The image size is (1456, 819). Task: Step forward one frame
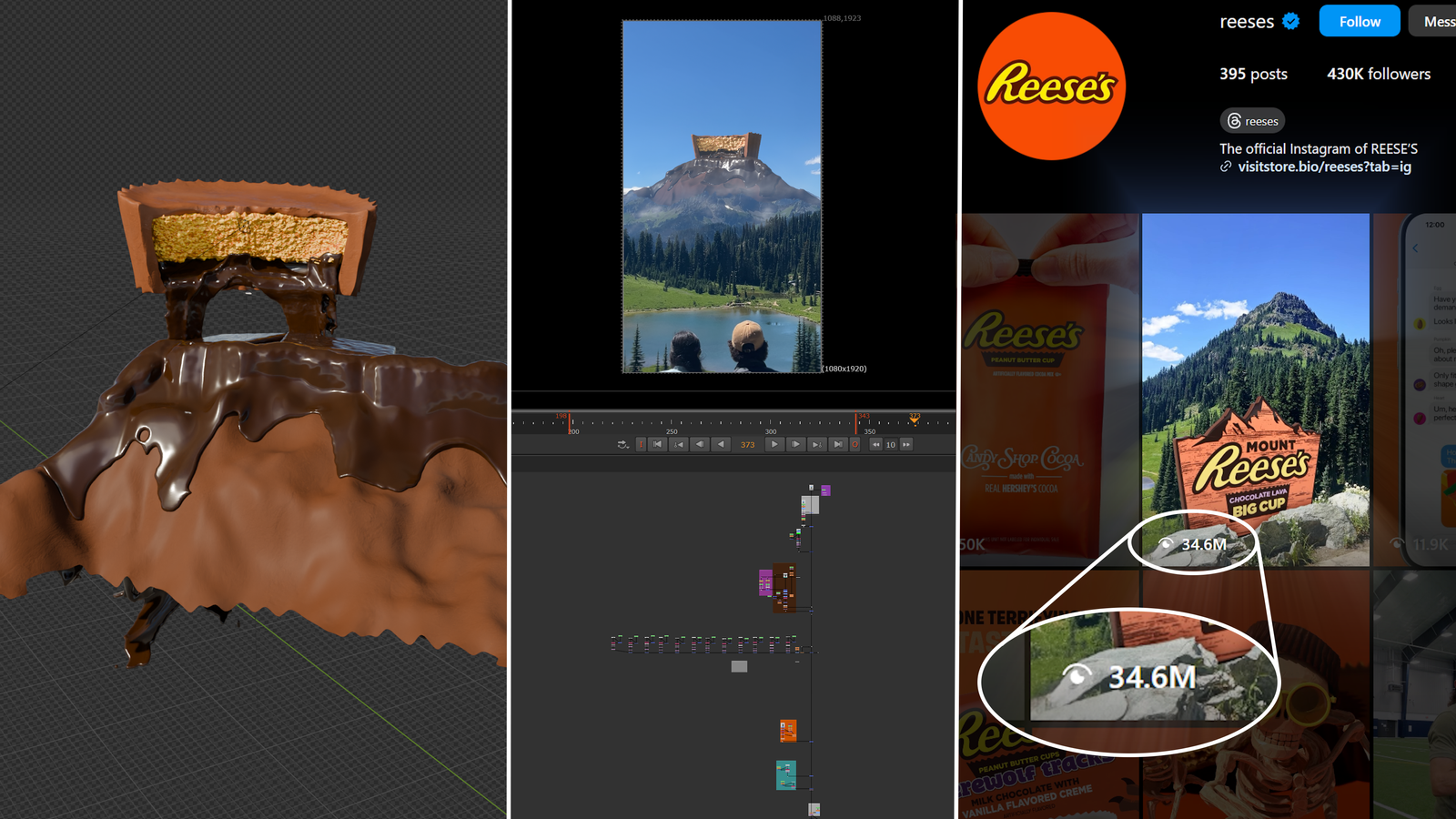795,445
